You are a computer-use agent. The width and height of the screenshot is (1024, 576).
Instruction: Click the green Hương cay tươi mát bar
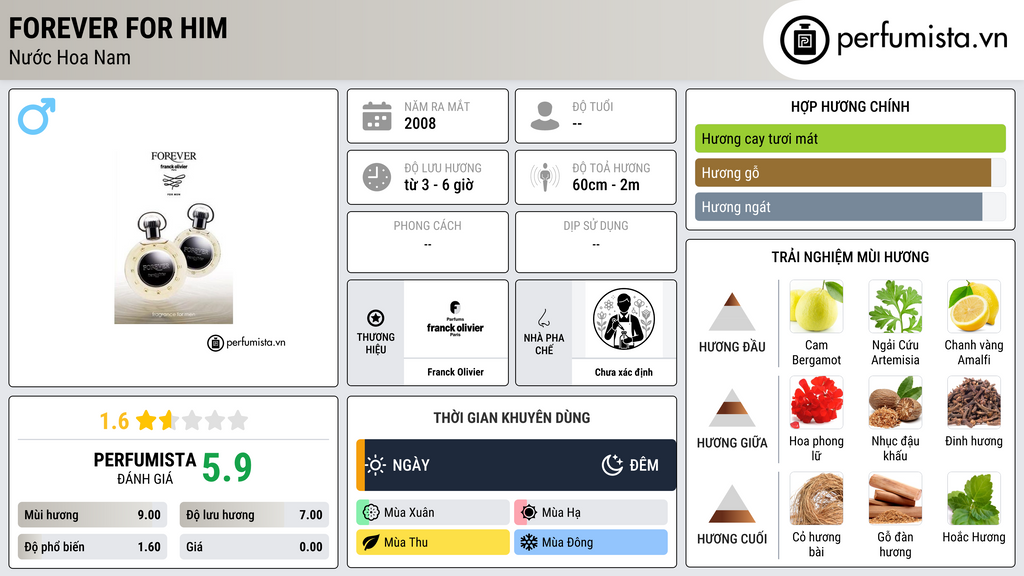pyautogui.click(x=850, y=138)
